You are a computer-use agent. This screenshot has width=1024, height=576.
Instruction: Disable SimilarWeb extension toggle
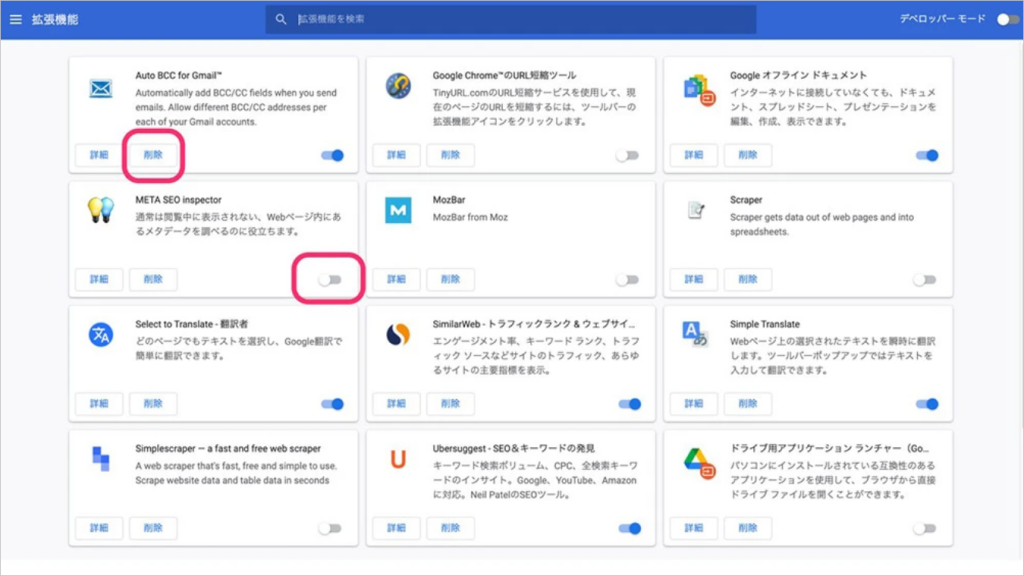click(630, 404)
